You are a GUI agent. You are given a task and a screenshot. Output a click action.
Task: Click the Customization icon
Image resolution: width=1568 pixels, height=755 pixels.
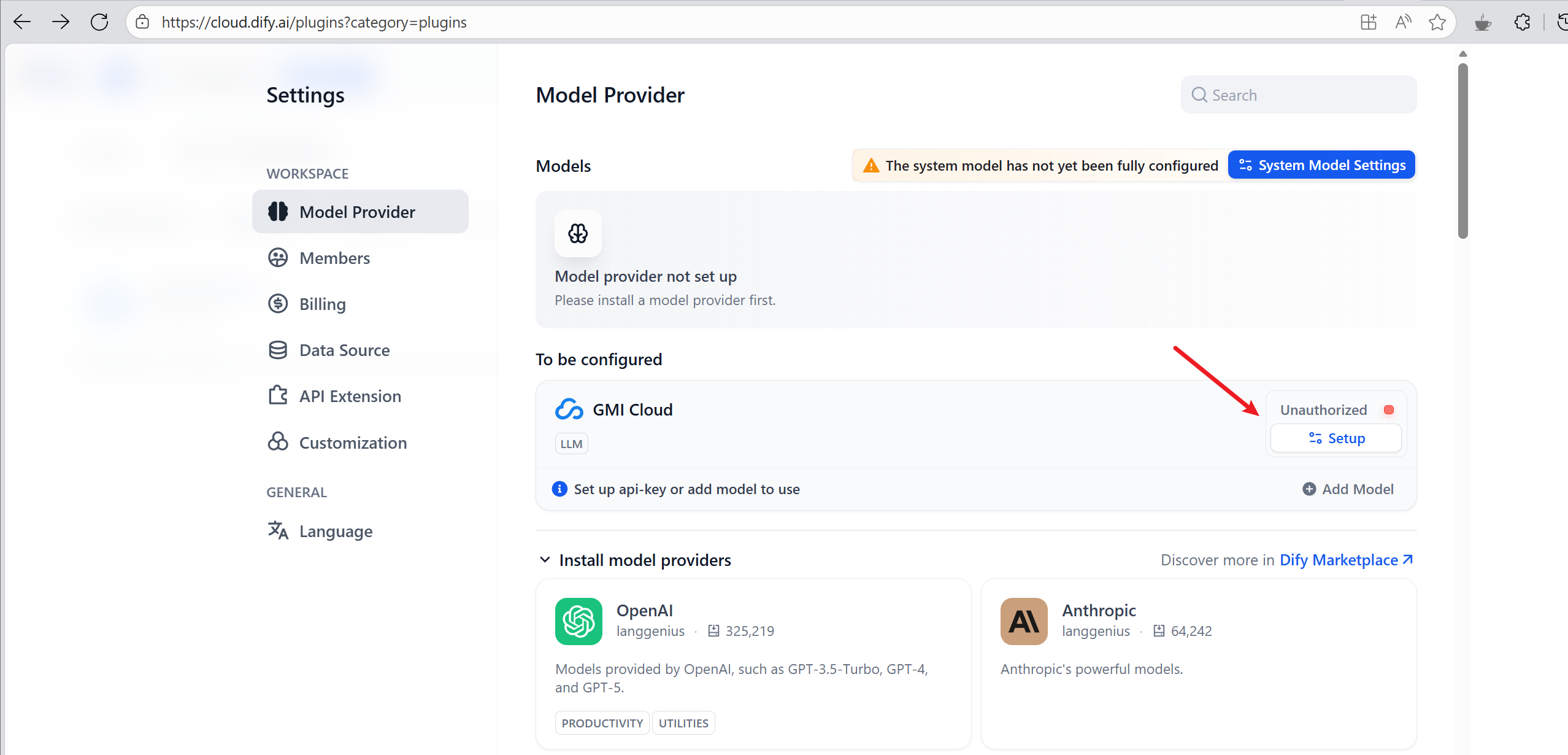(279, 441)
